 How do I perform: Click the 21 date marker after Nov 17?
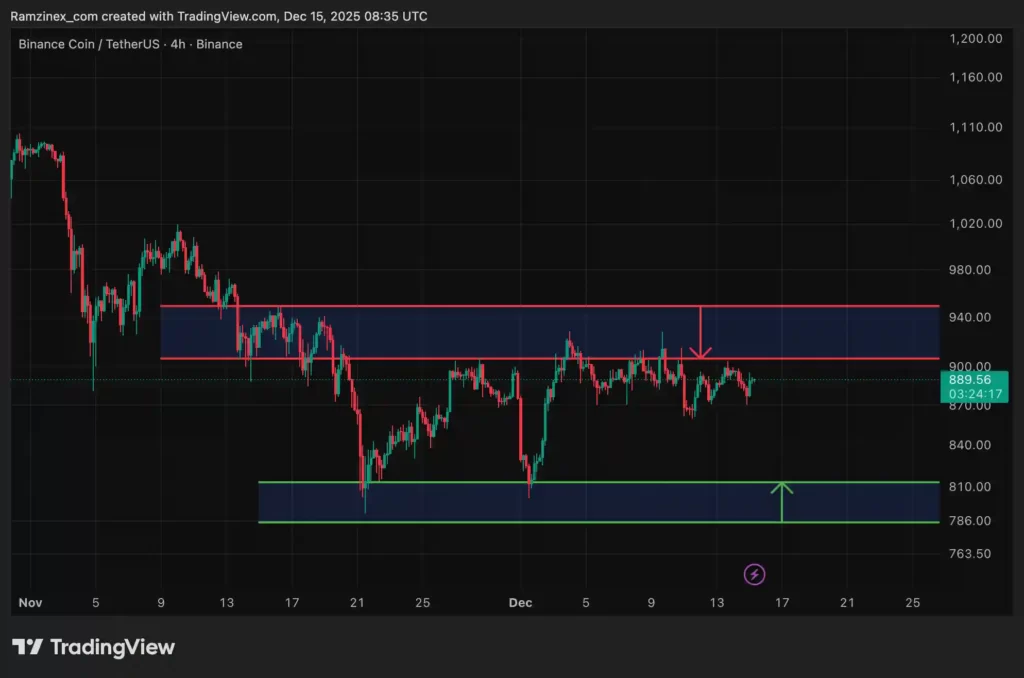(x=357, y=603)
